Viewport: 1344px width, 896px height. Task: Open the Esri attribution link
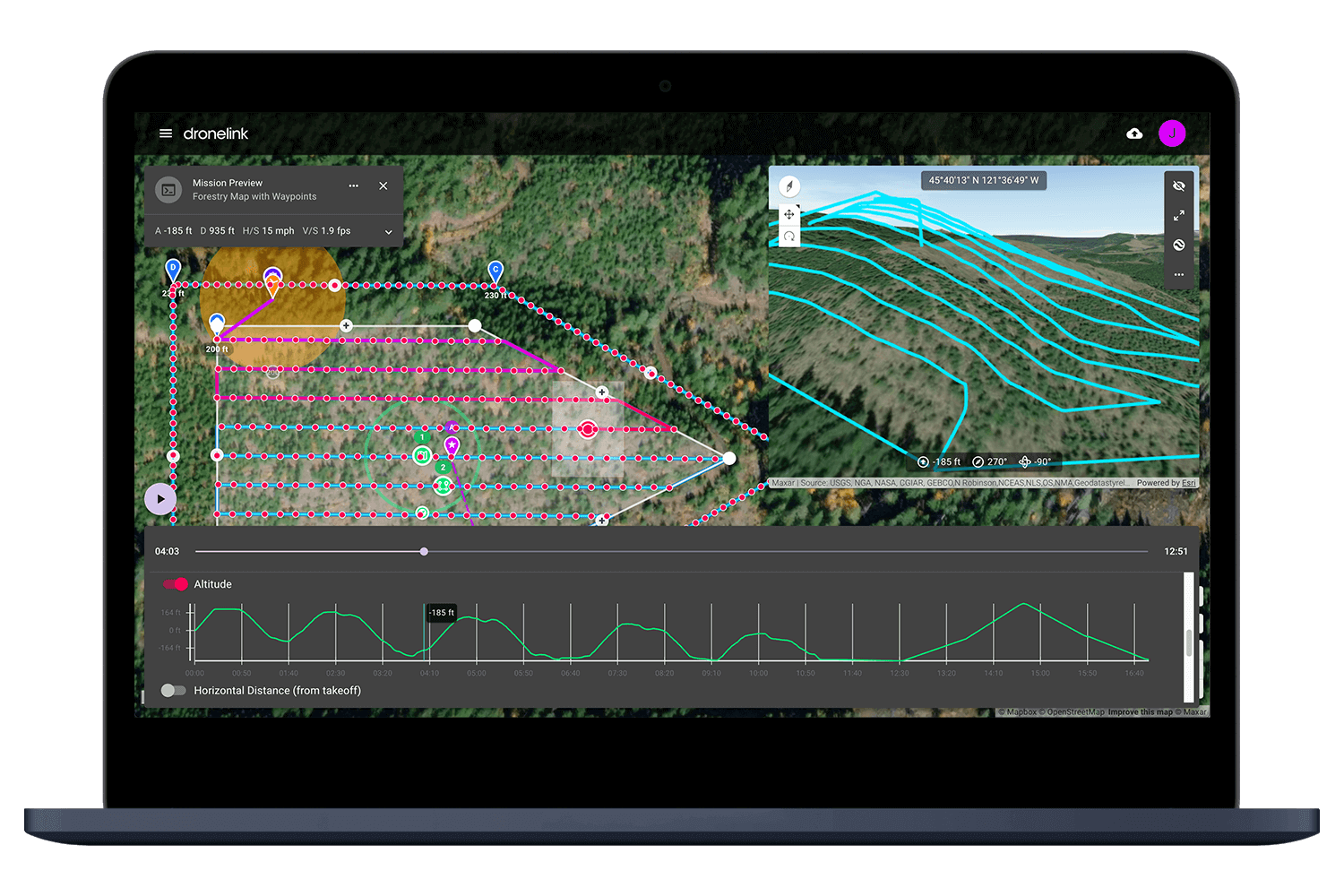[1189, 482]
